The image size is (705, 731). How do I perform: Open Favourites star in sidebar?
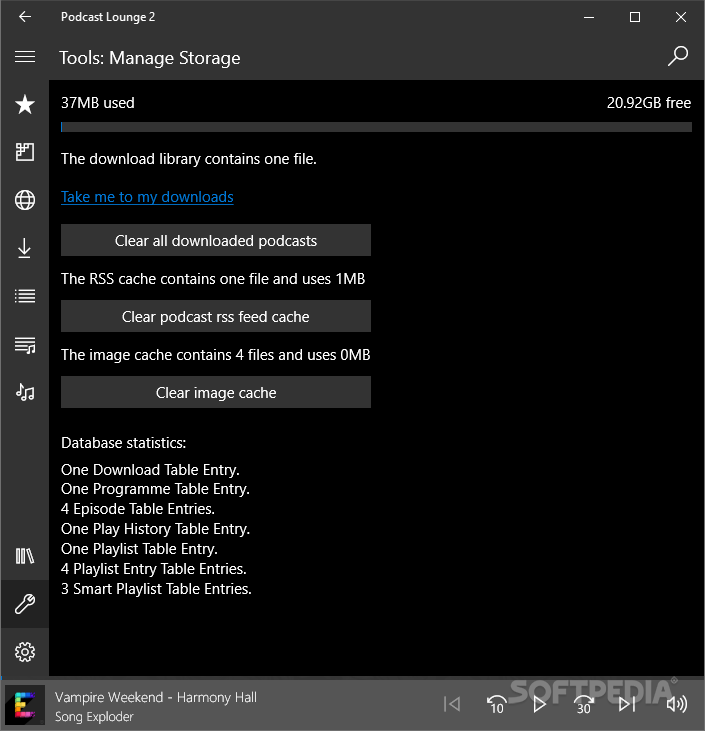coord(25,104)
